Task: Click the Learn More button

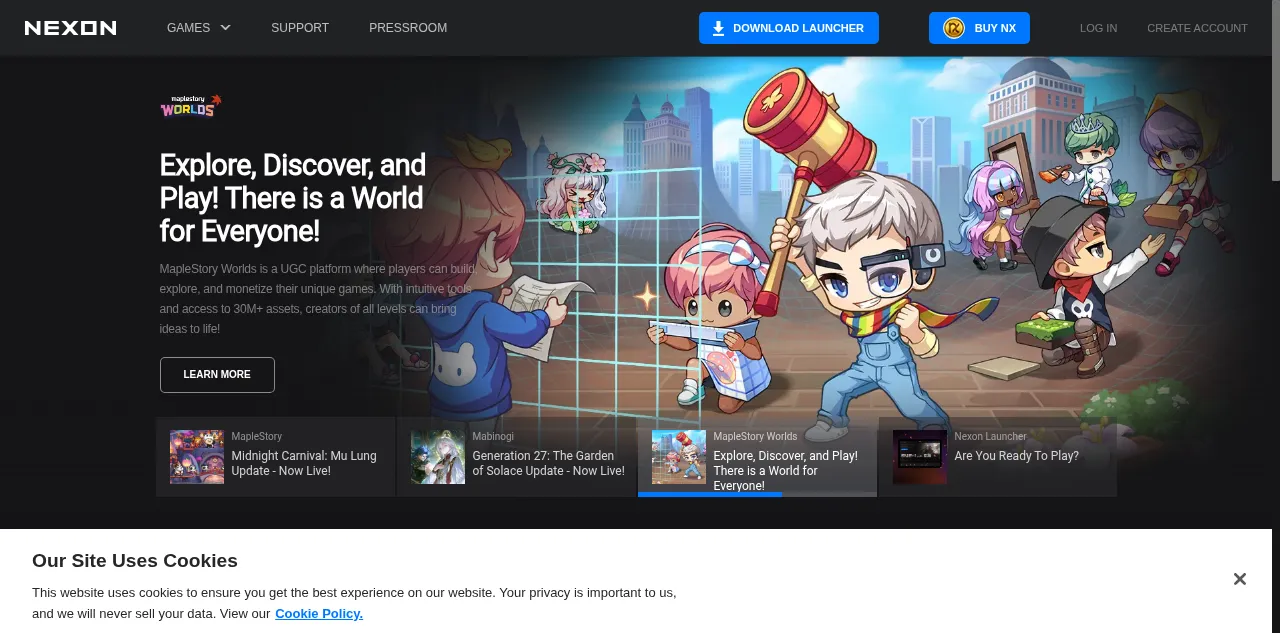Action: coord(217,375)
